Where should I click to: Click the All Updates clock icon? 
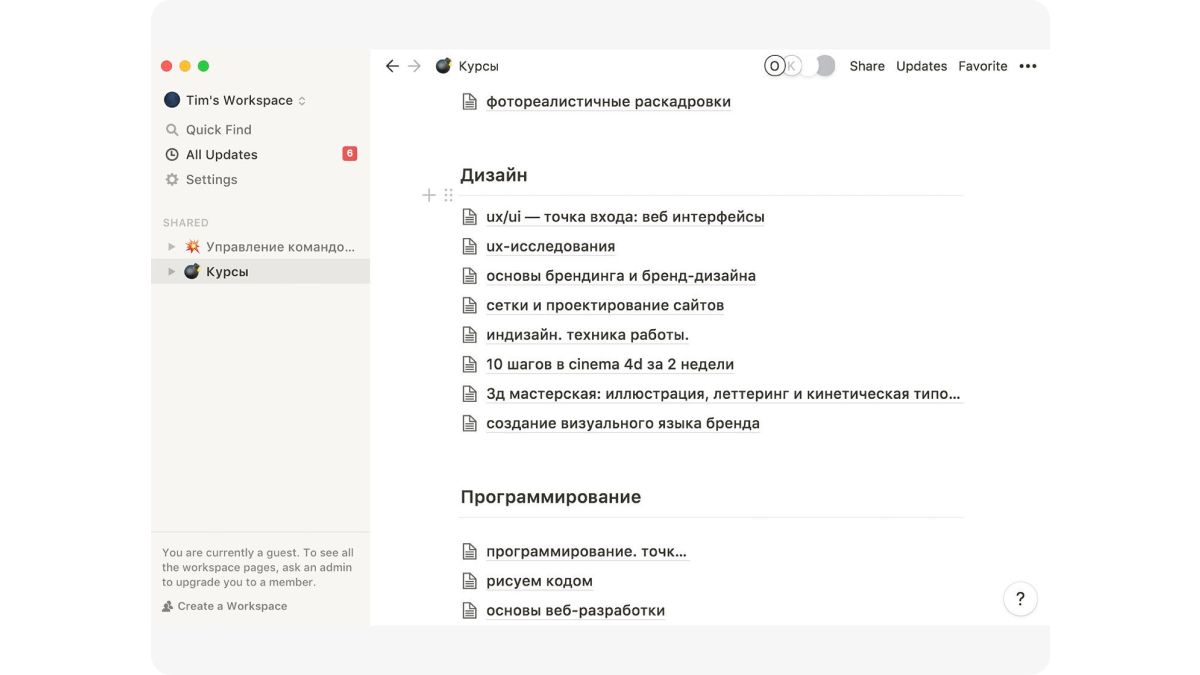coord(171,154)
